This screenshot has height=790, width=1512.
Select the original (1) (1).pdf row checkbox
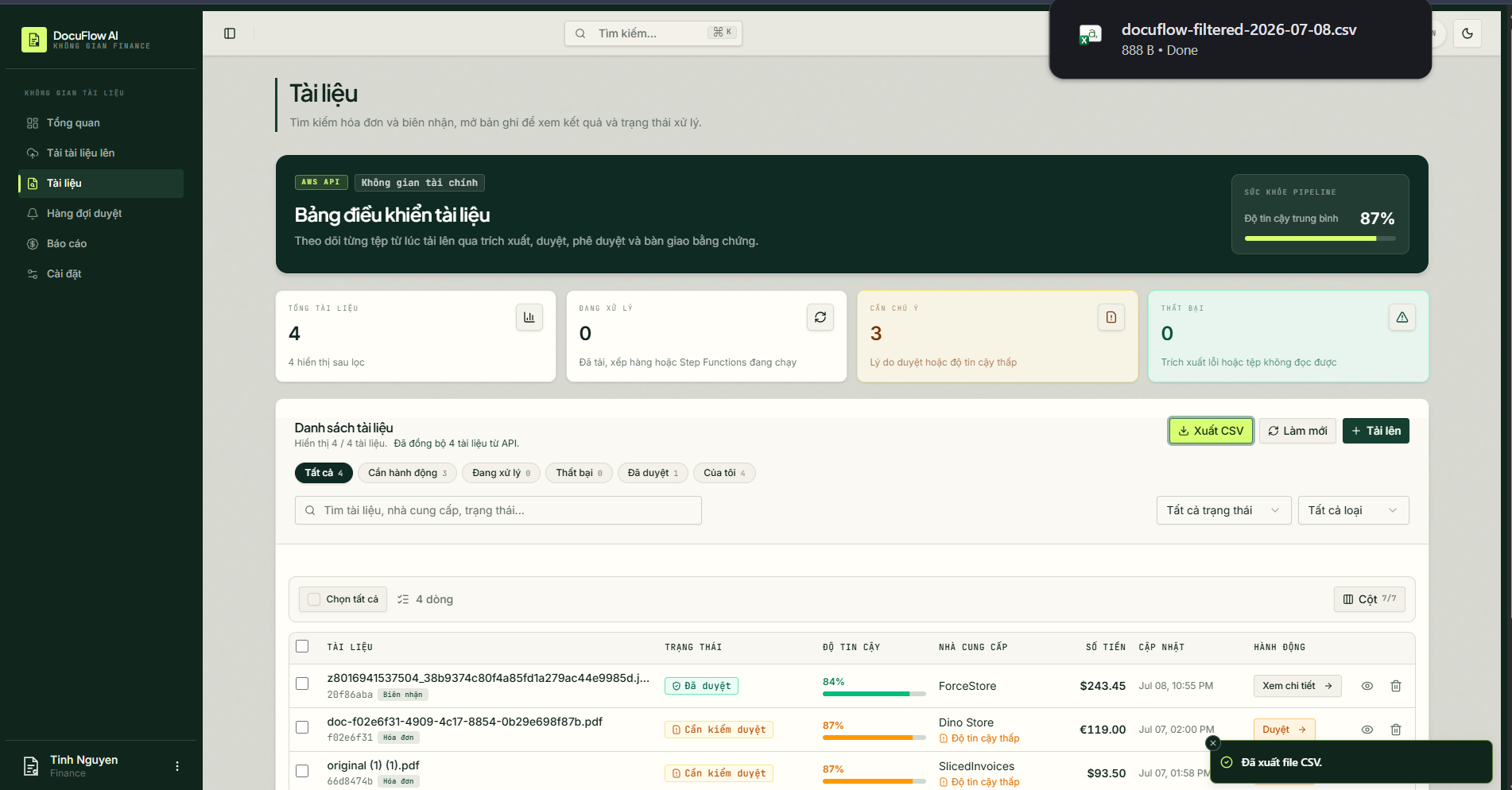click(302, 771)
